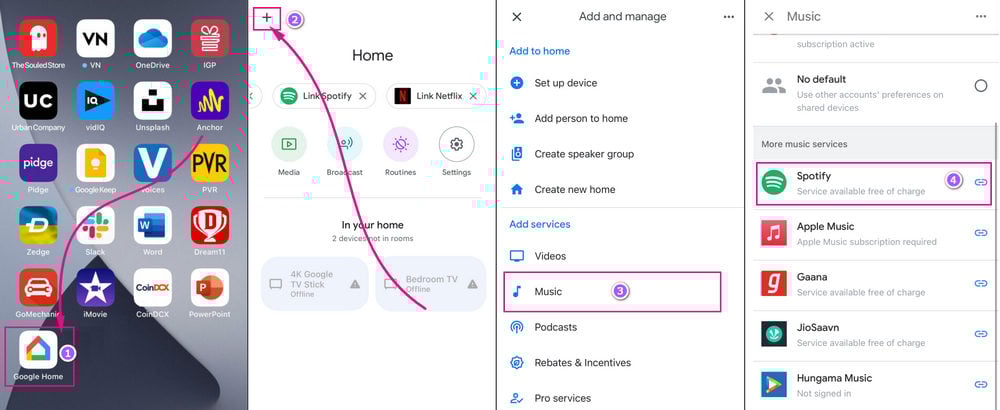Link the Gaana music service

[x=981, y=283]
